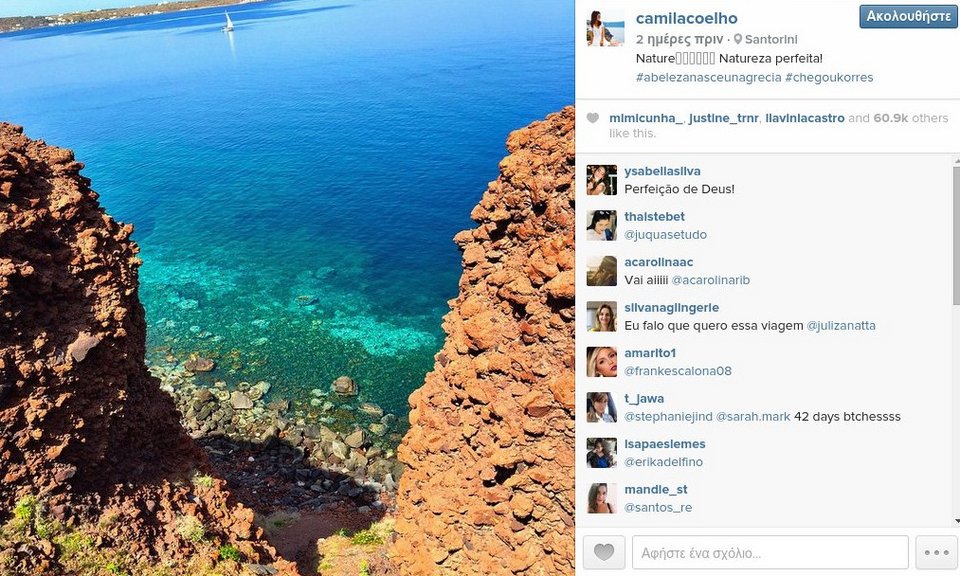
Task: Click the Santorini location pin icon
Action: [738, 39]
